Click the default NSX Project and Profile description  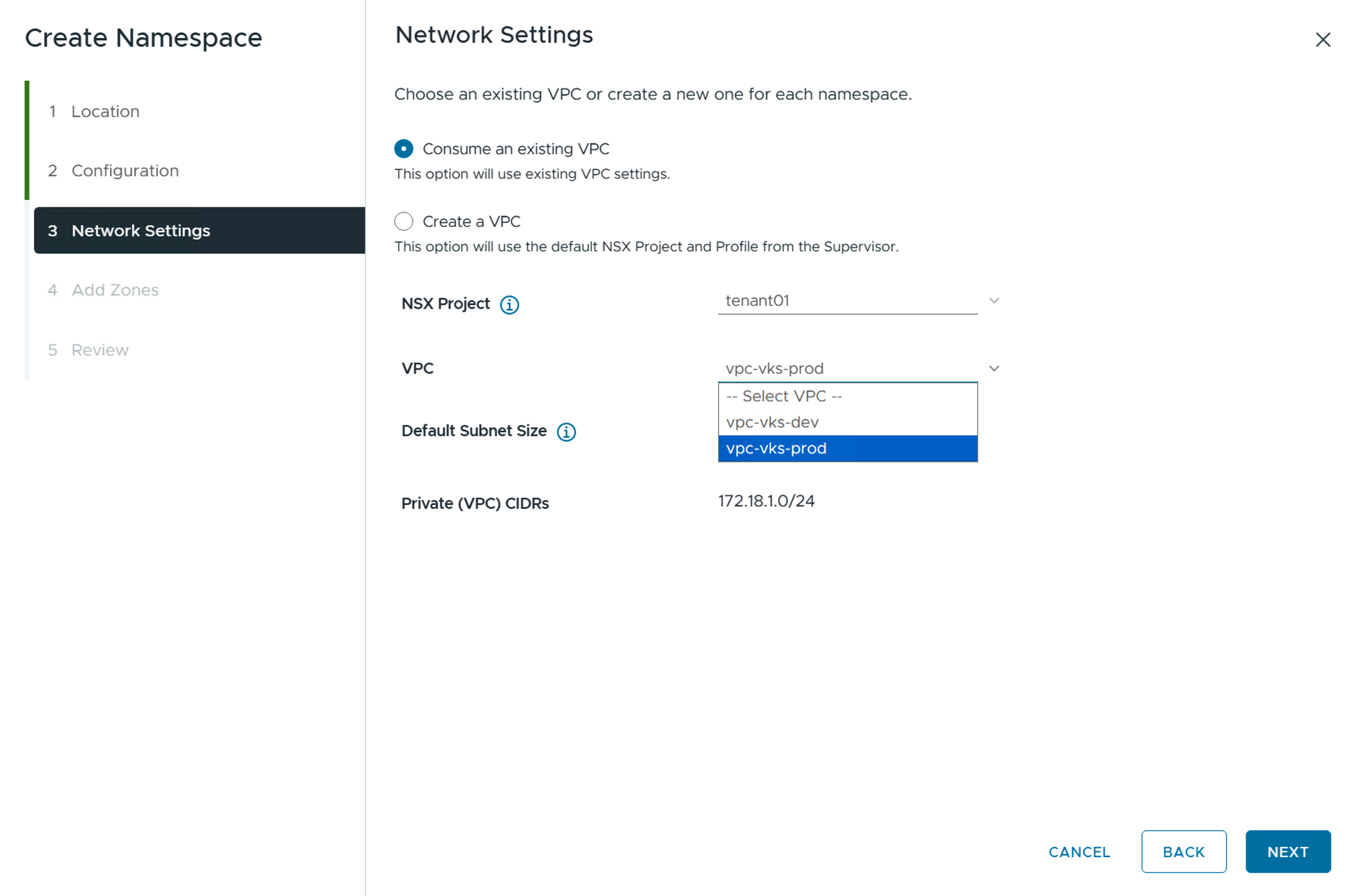tap(646, 247)
